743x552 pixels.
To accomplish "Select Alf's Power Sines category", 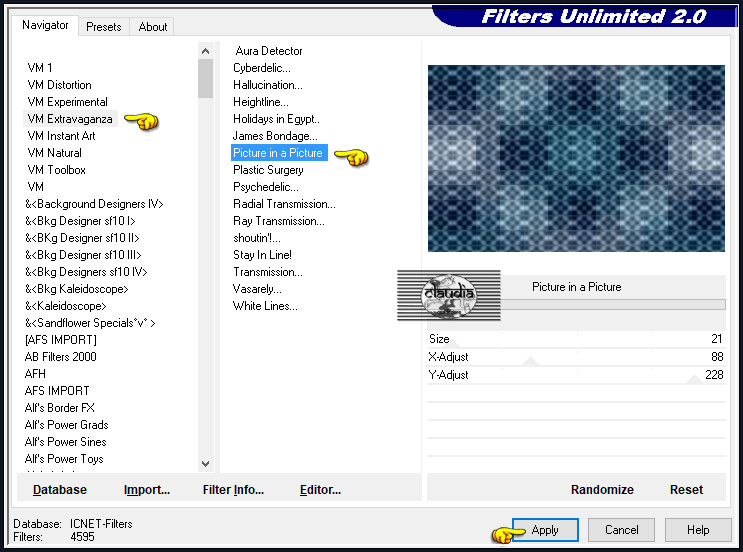I will [x=65, y=442].
